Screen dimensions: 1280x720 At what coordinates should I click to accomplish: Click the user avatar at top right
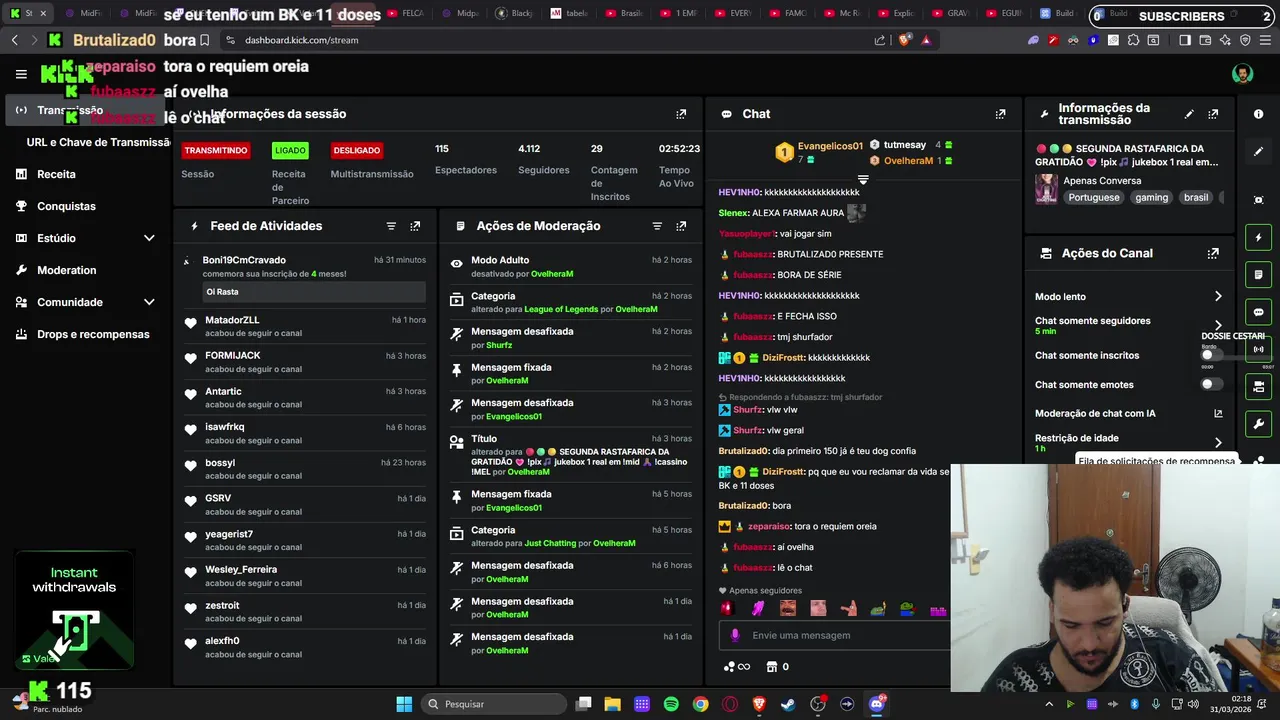click(x=1242, y=74)
